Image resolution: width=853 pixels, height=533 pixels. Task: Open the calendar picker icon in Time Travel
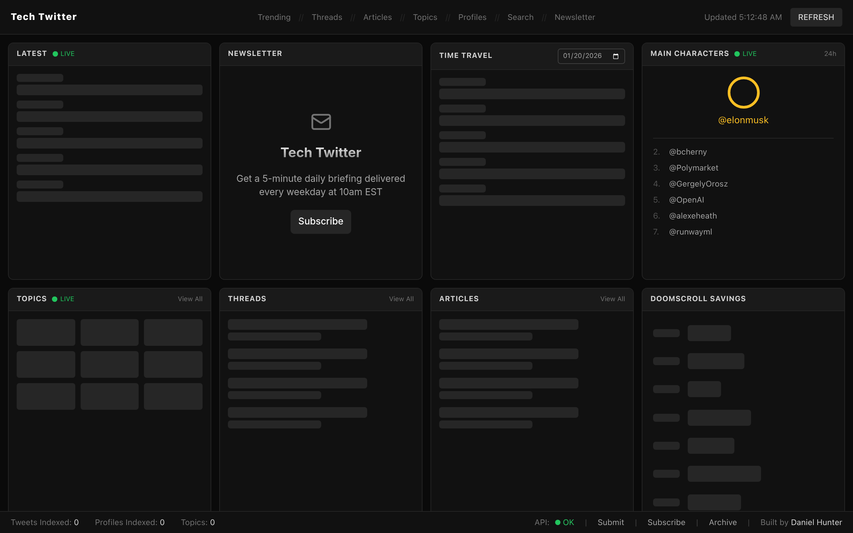(x=616, y=56)
